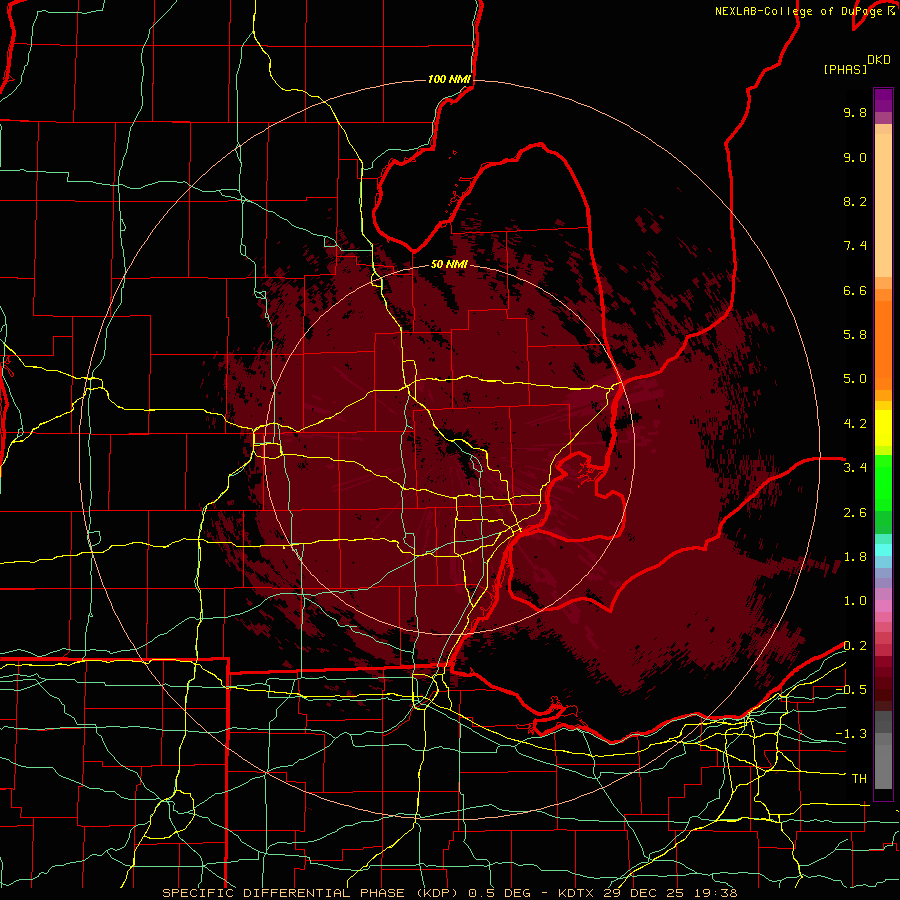Image resolution: width=900 pixels, height=900 pixels.
Task: Select the DKD legend heading
Action: (879, 60)
